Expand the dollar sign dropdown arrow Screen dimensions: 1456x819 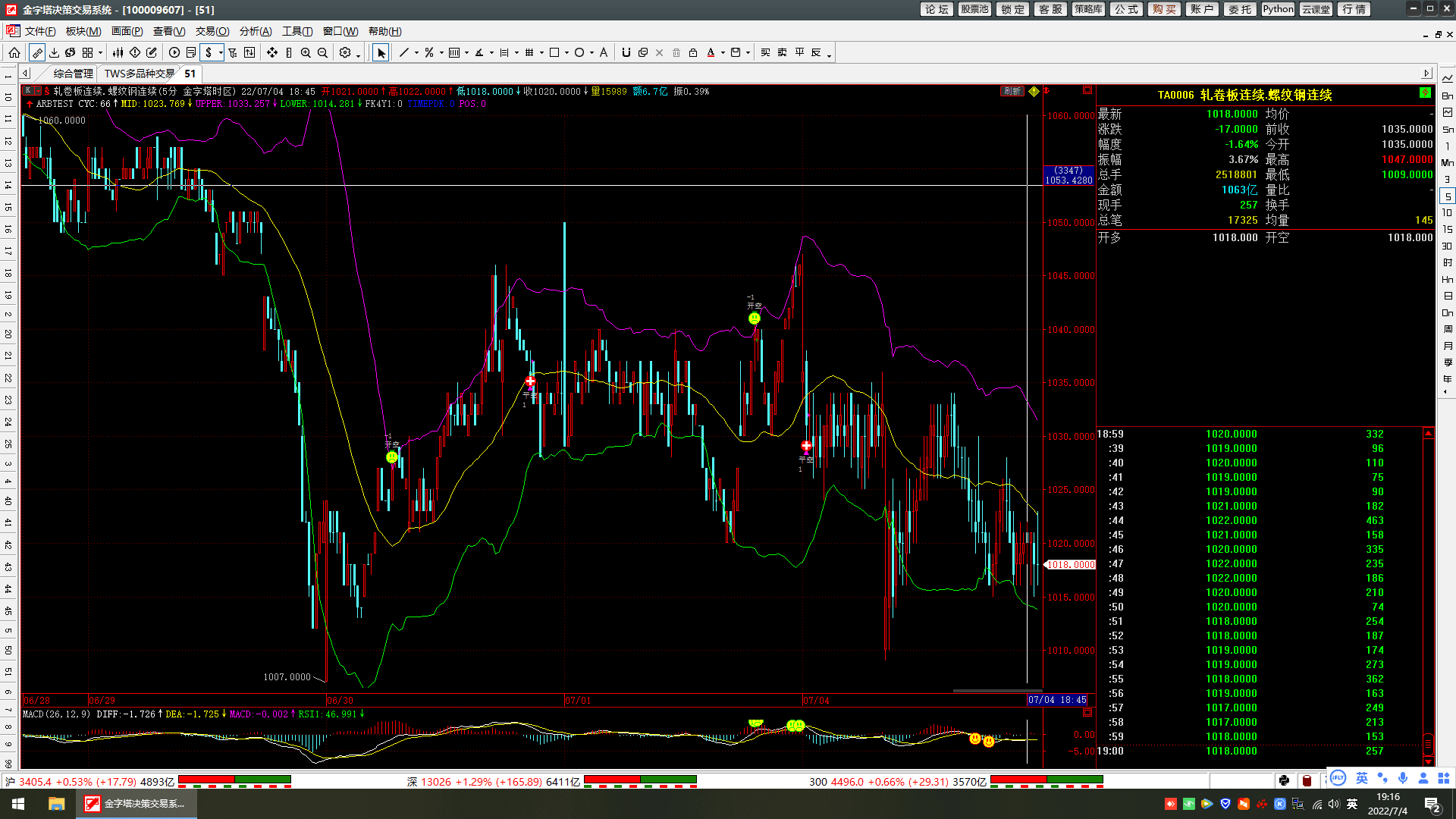tap(221, 53)
